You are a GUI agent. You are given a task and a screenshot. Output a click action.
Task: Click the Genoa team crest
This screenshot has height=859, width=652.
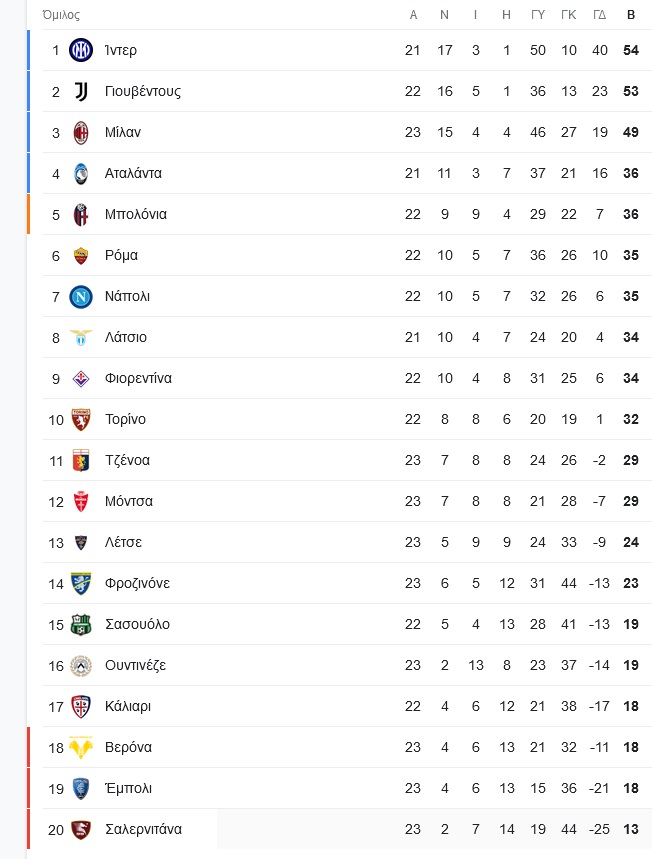click(x=81, y=460)
